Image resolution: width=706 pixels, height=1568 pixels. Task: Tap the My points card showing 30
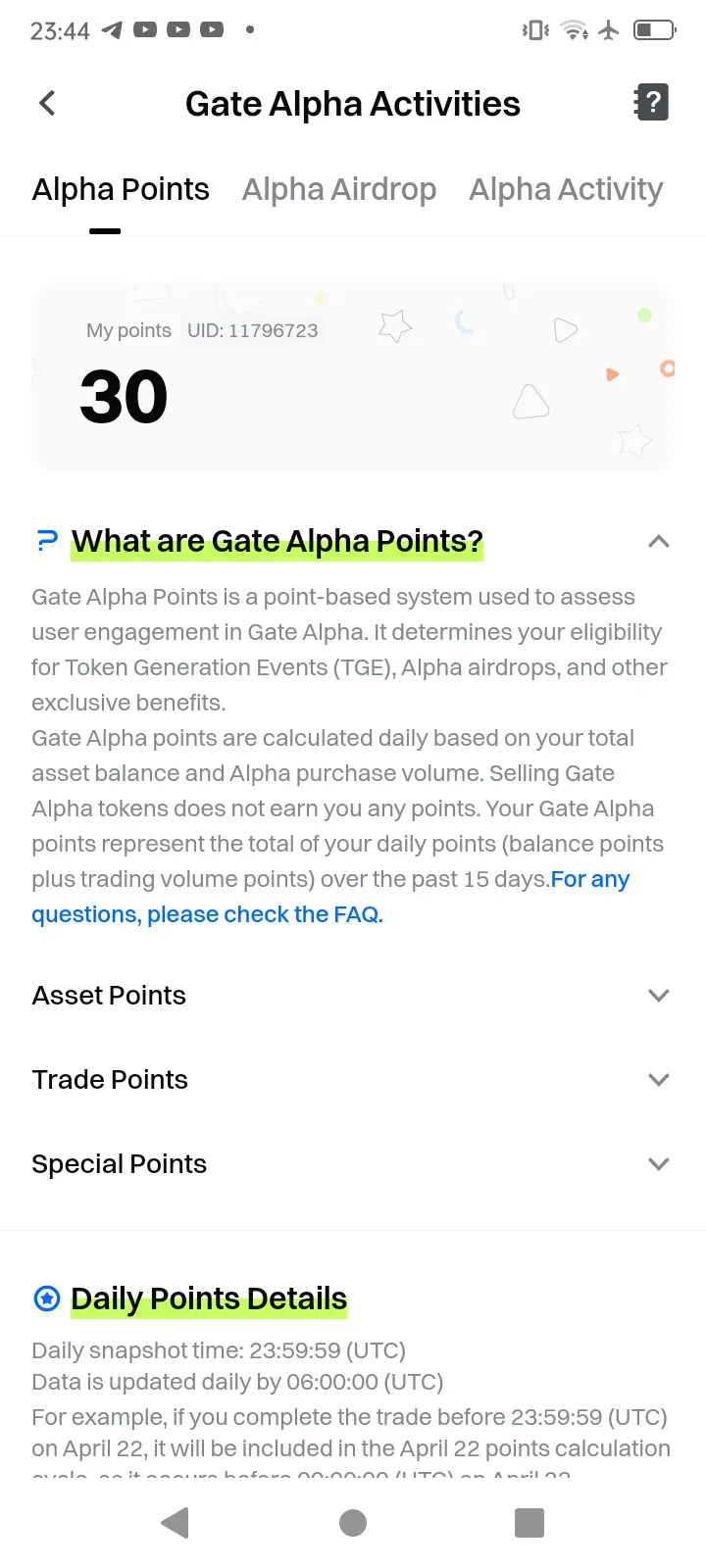pyautogui.click(x=353, y=378)
